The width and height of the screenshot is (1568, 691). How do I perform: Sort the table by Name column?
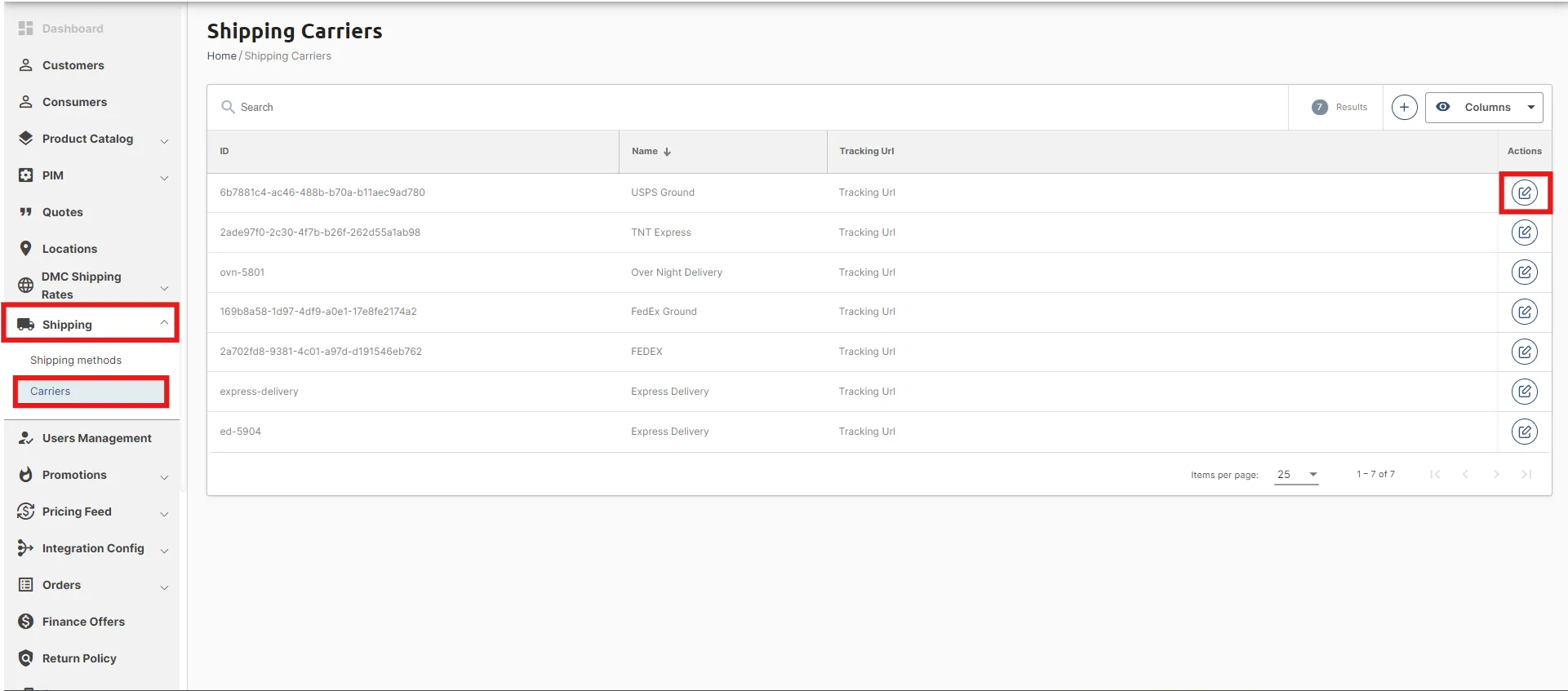click(x=651, y=151)
